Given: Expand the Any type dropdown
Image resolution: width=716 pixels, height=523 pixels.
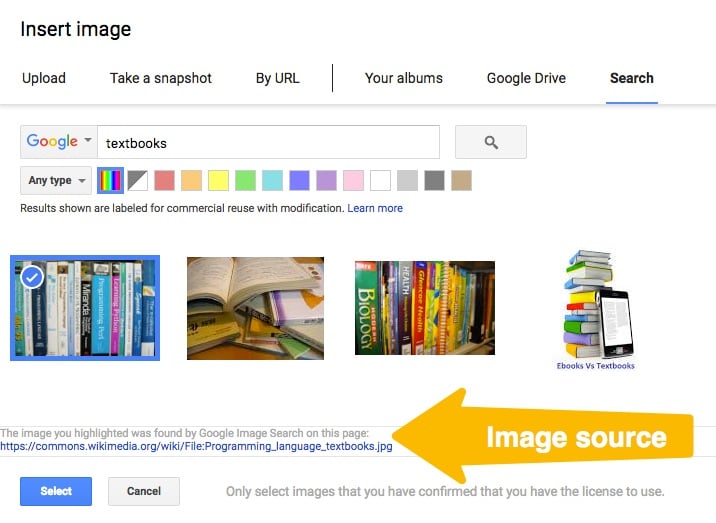Looking at the screenshot, I should click(56, 180).
